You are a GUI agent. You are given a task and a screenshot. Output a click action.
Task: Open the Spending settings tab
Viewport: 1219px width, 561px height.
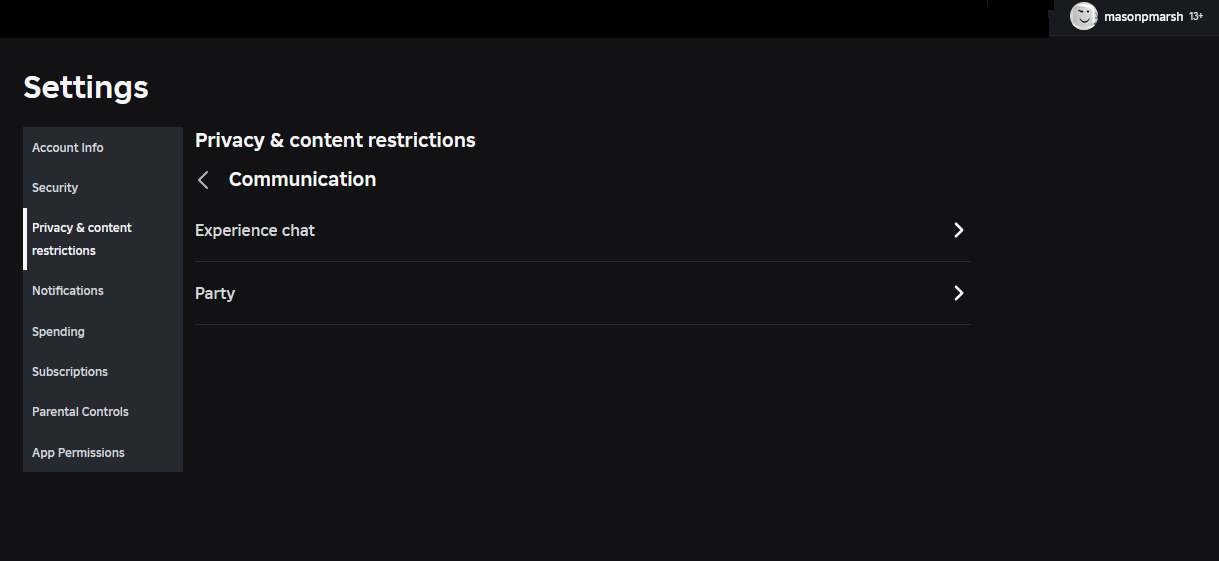click(x=103, y=331)
